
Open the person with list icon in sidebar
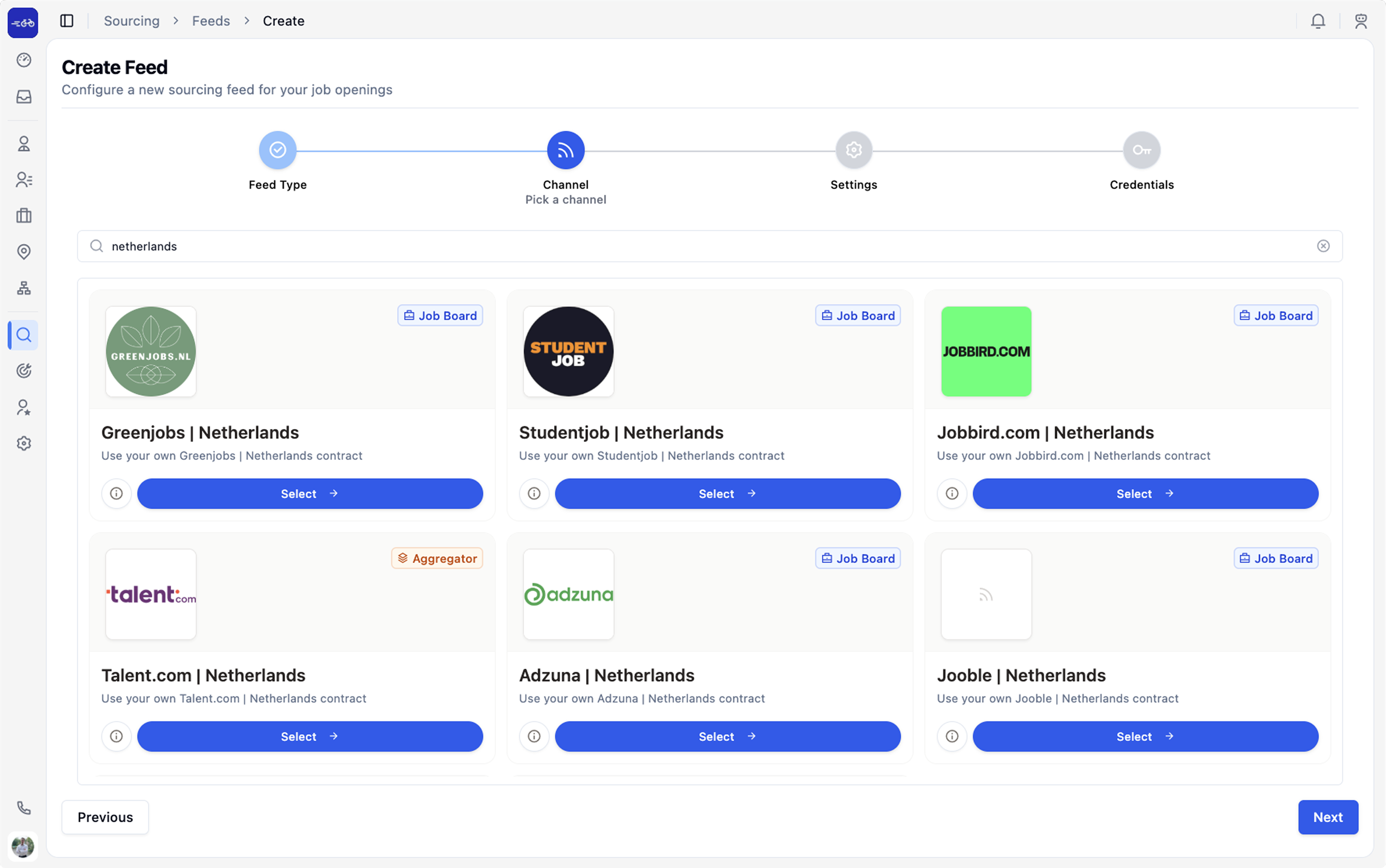pyautogui.click(x=23, y=180)
